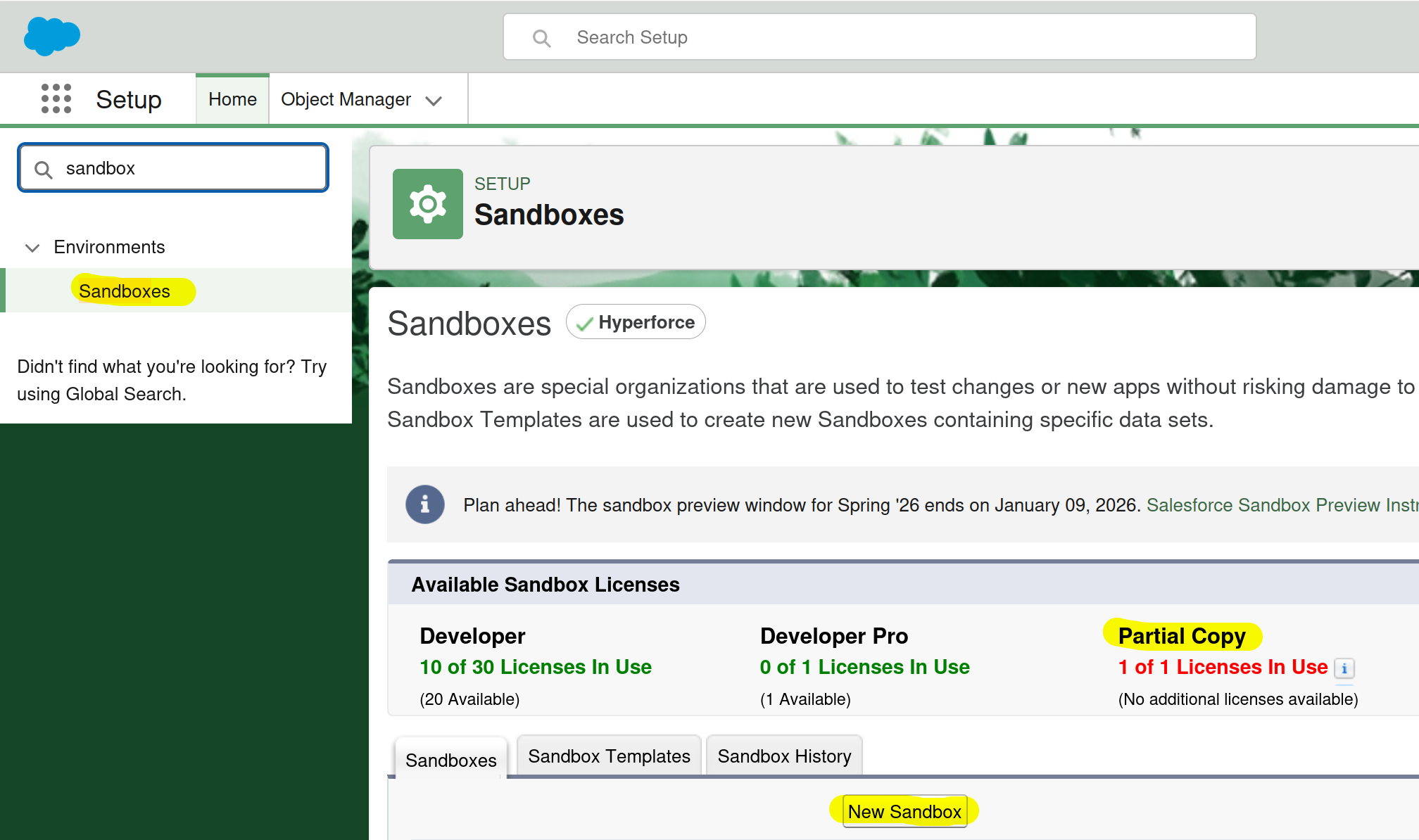This screenshot has width=1419, height=840.
Task: Click the Setup gear icon beside Sandboxes header
Action: [x=427, y=203]
